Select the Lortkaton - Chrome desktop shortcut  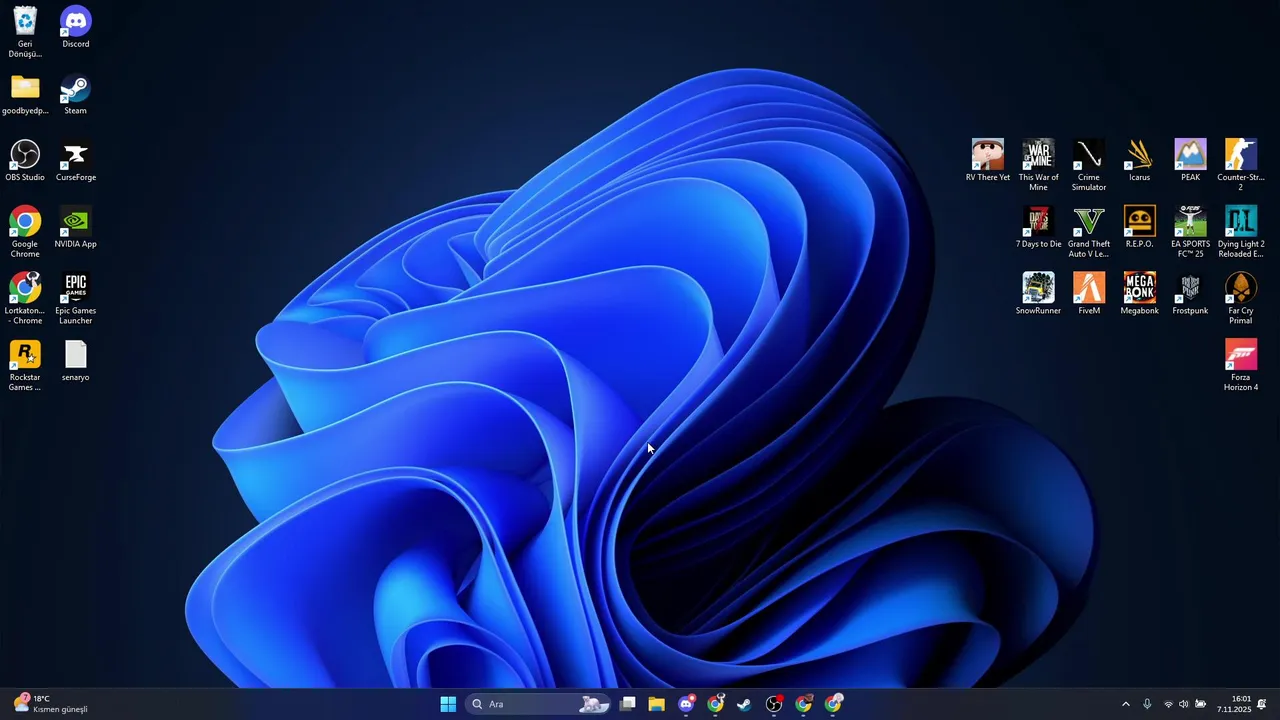pyautogui.click(x=25, y=299)
